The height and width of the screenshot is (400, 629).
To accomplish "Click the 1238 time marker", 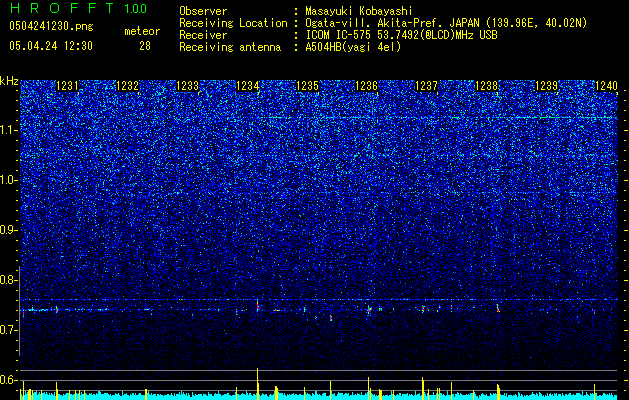I will click(487, 86).
